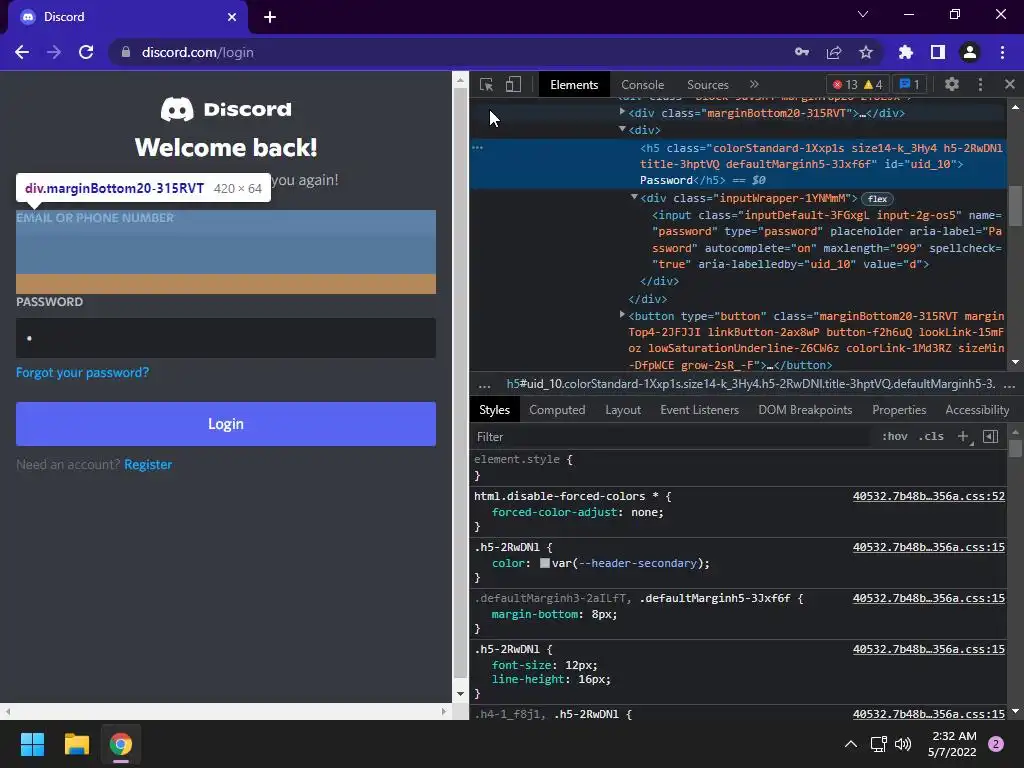Close the Discord browser tab
Image resolution: width=1024 pixels, height=768 pixels.
click(x=232, y=17)
